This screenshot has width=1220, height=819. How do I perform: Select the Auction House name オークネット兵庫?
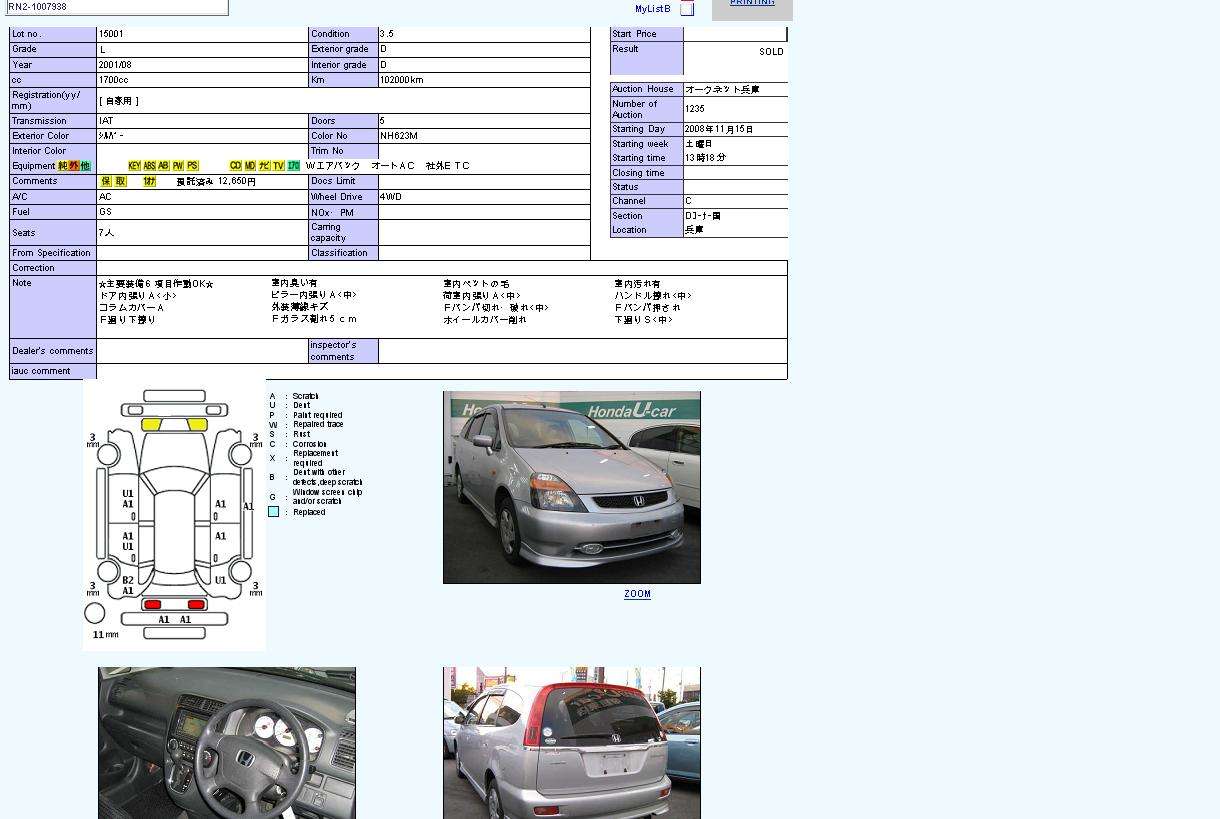[x=722, y=89]
